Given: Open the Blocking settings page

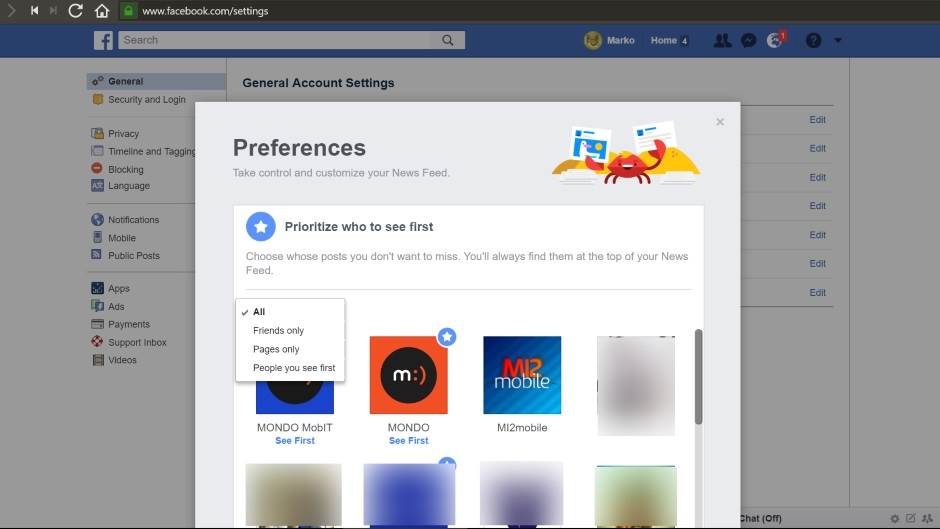Looking at the screenshot, I should pyautogui.click(x=126, y=170).
